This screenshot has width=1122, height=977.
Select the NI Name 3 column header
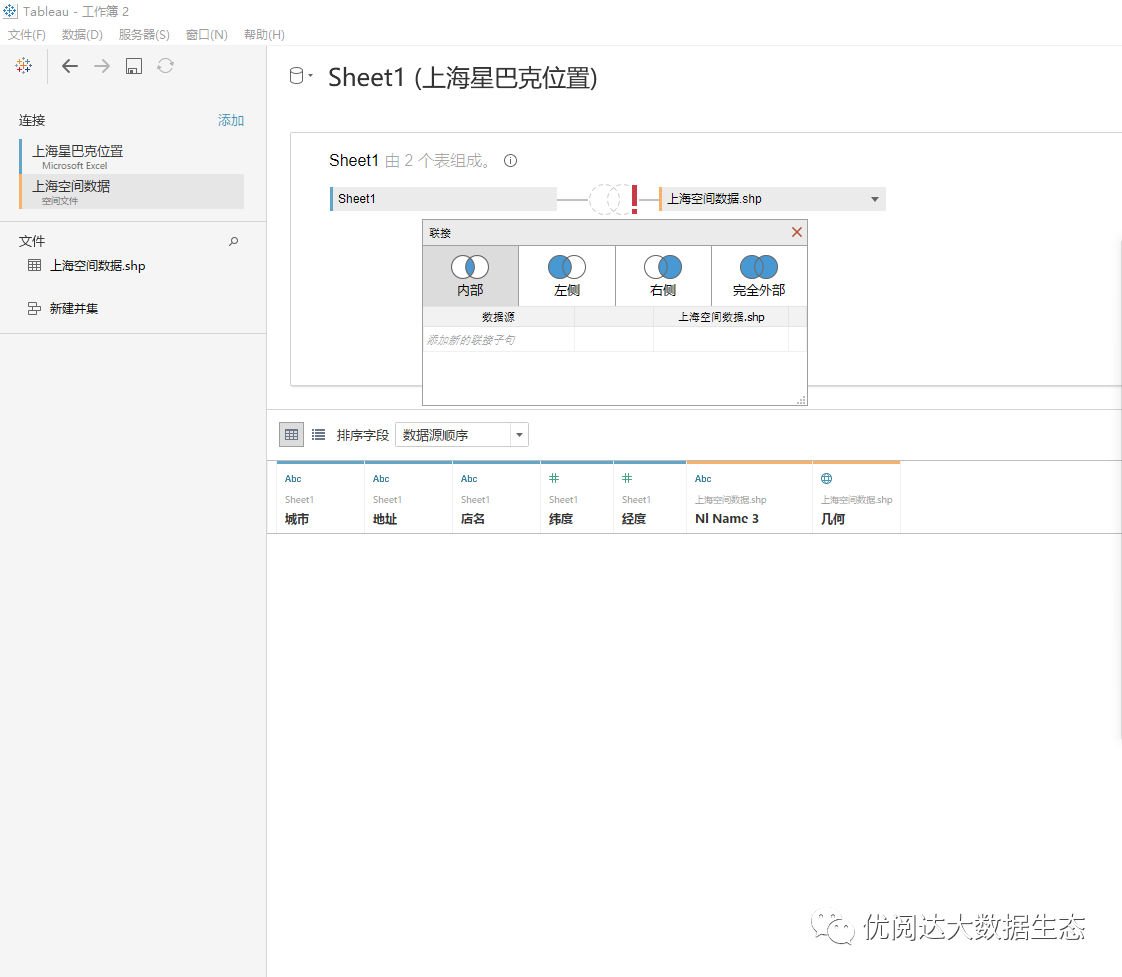click(x=749, y=497)
